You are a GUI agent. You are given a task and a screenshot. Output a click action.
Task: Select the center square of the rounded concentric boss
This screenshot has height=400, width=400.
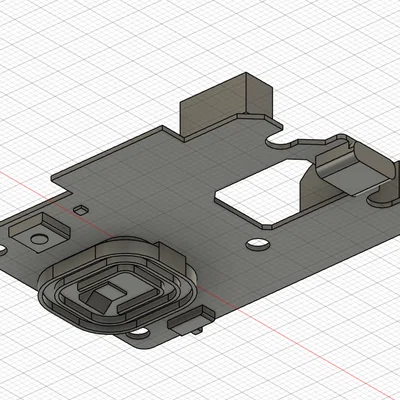[x=110, y=291]
